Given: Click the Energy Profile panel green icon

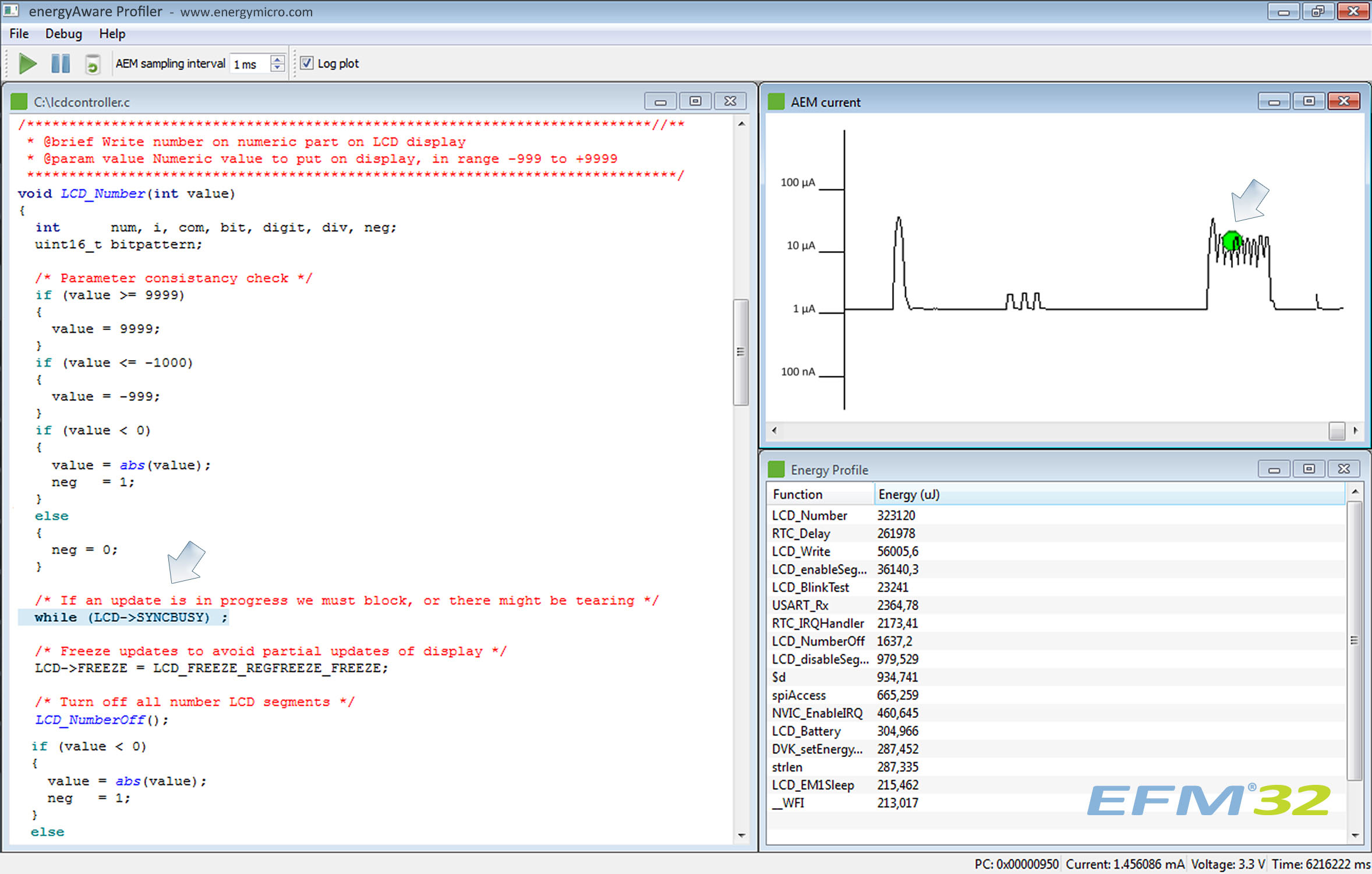Looking at the screenshot, I should [x=776, y=469].
